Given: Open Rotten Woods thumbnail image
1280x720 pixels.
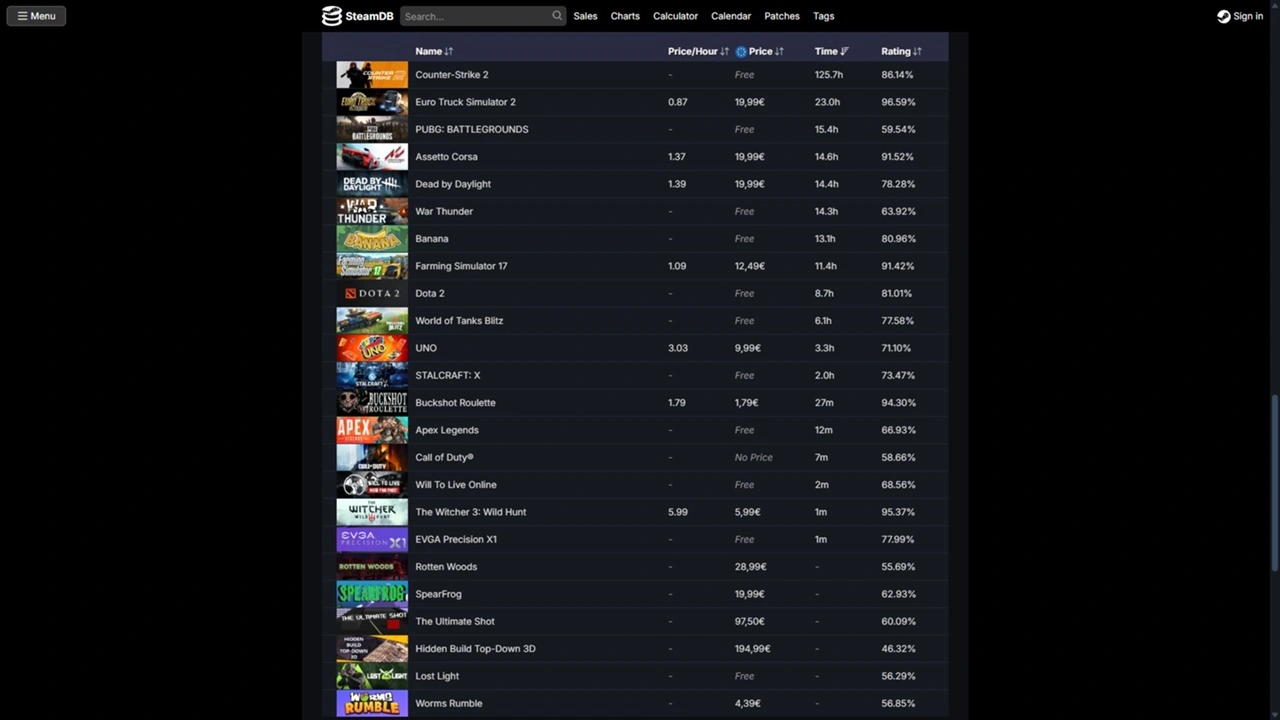Looking at the screenshot, I should coord(372,567).
